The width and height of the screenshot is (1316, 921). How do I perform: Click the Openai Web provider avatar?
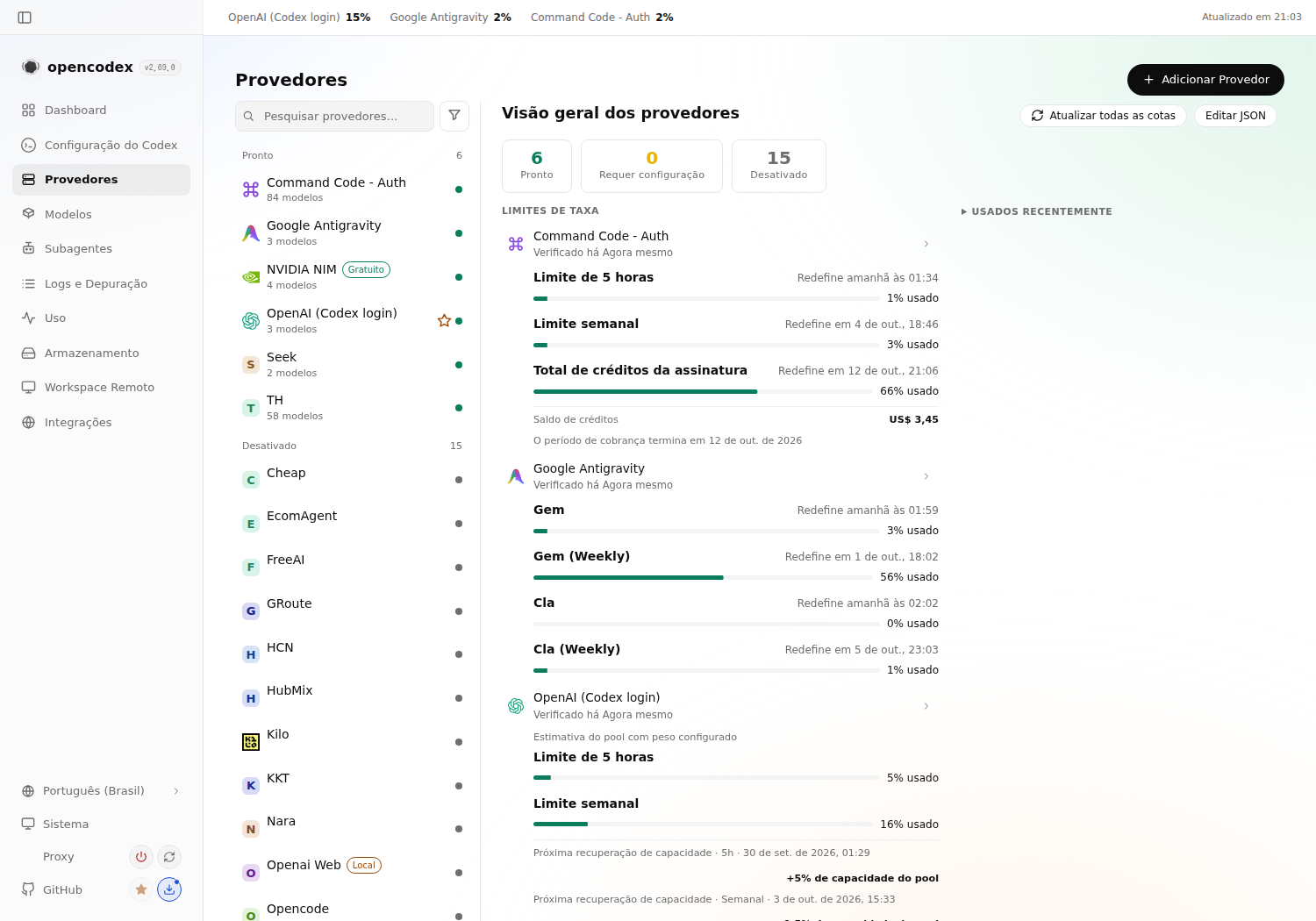(x=251, y=873)
